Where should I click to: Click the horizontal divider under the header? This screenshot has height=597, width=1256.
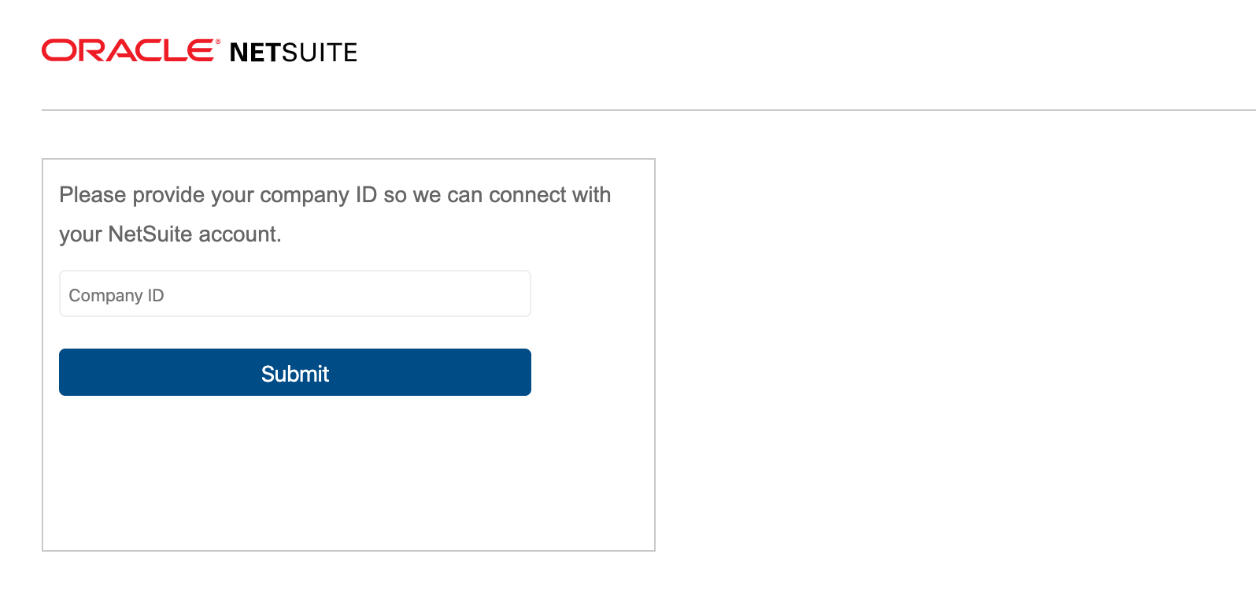(x=648, y=110)
